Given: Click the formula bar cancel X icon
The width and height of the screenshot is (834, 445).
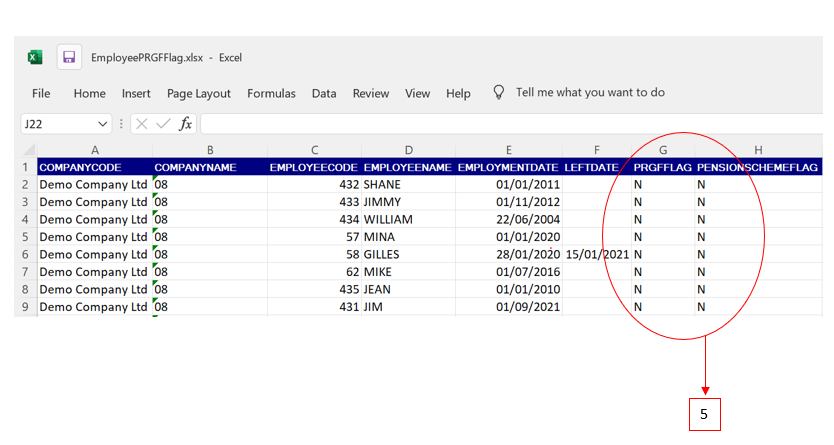Looking at the screenshot, I should (141, 124).
